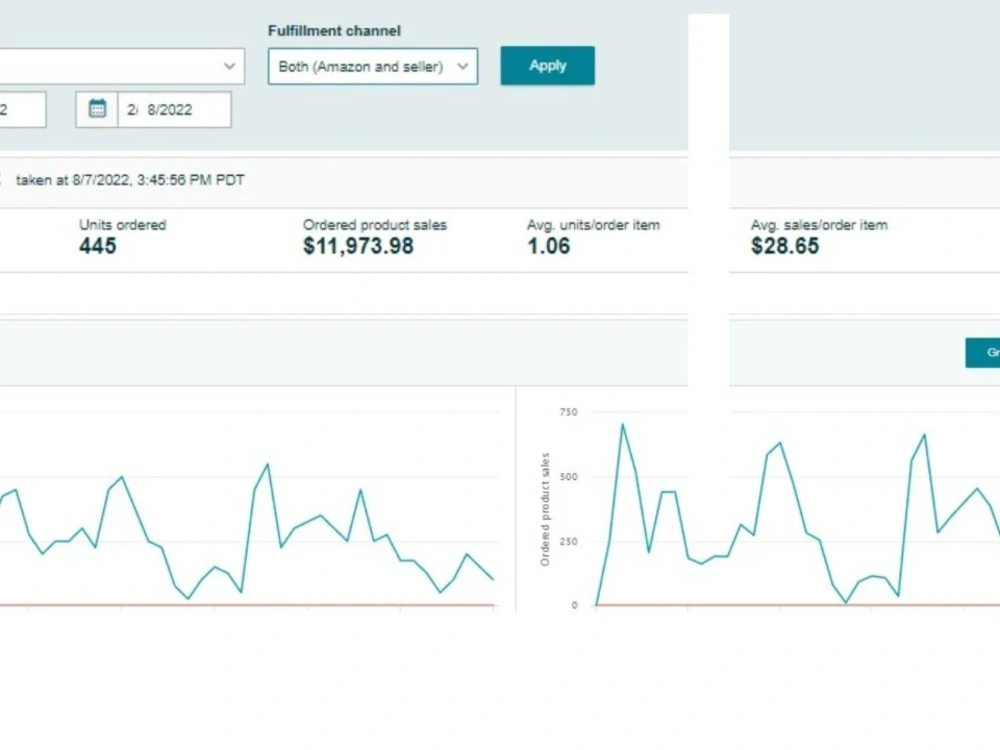
Task: Expand the unlabeled dropdown left of Fulfillment channel
Action: (122, 66)
